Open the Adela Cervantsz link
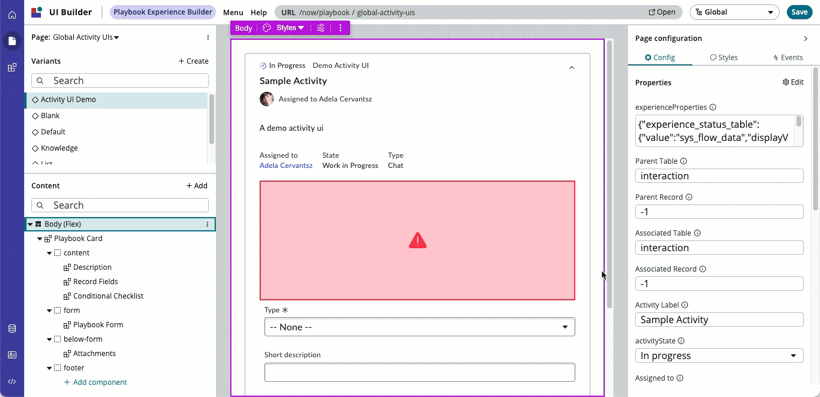820x397 pixels. click(x=286, y=165)
